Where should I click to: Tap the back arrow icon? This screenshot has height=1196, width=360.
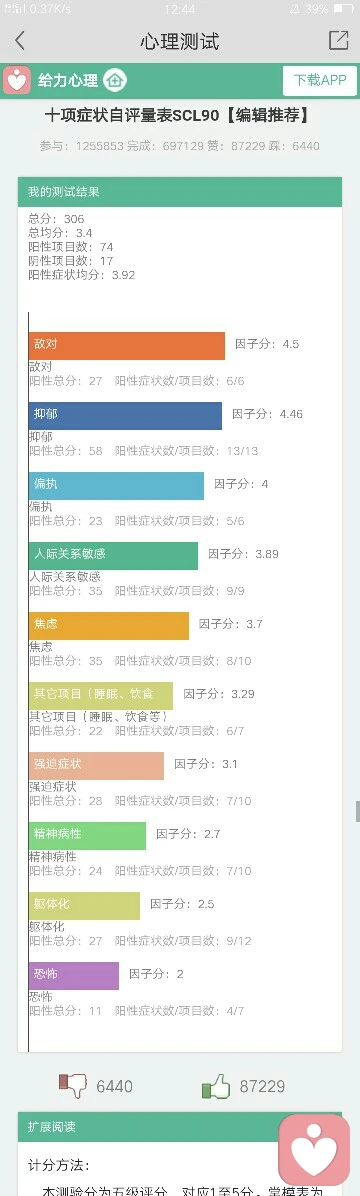(20, 41)
